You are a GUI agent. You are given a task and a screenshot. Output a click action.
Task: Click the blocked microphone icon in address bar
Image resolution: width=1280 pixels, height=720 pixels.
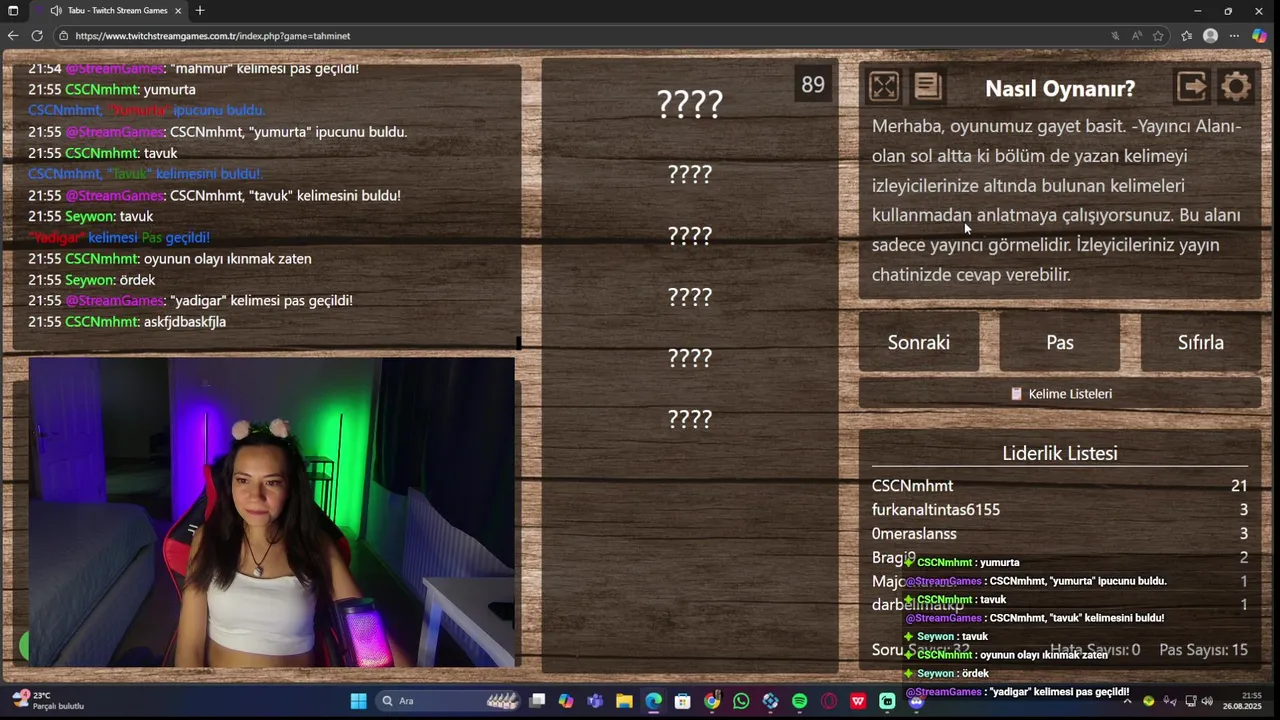click(1115, 35)
